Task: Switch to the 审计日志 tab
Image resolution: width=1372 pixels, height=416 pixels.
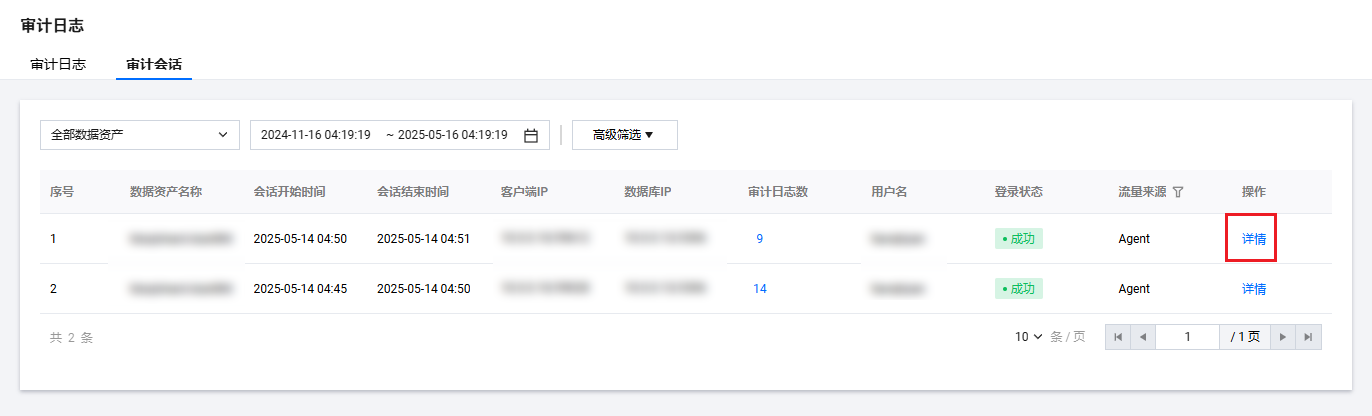Action: [58, 64]
